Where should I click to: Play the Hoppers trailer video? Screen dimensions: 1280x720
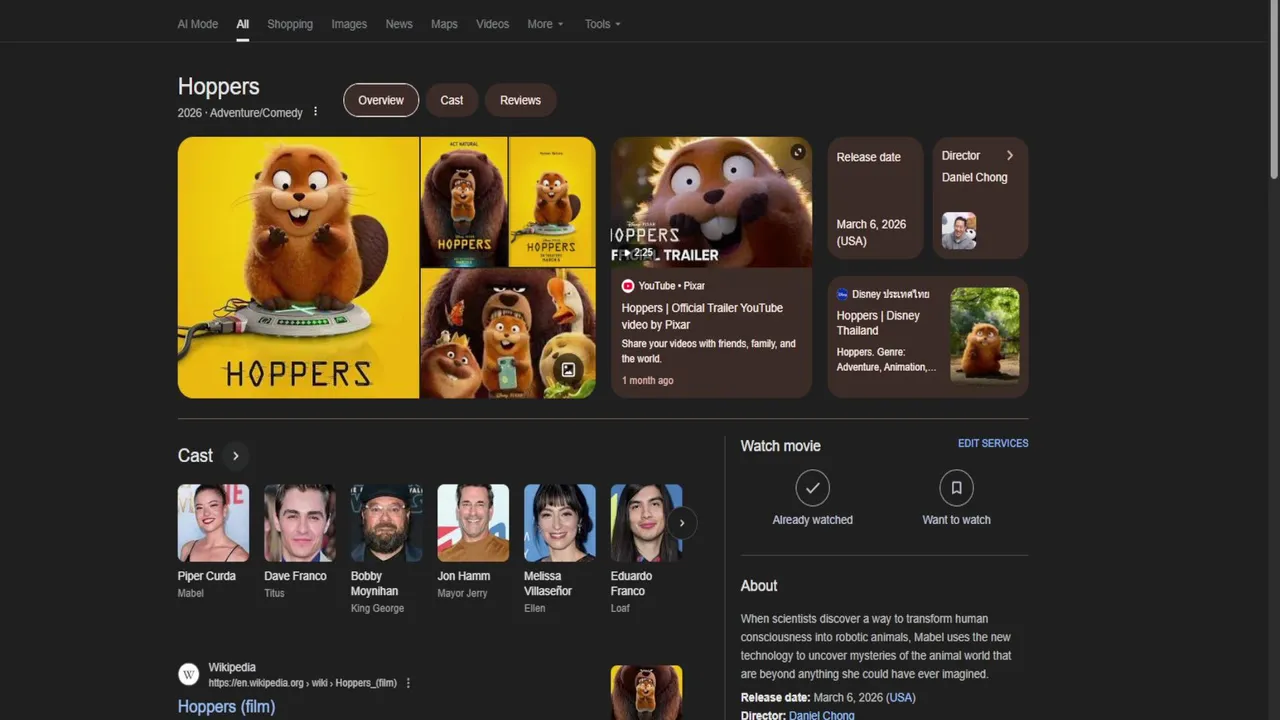tap(711, 202)
